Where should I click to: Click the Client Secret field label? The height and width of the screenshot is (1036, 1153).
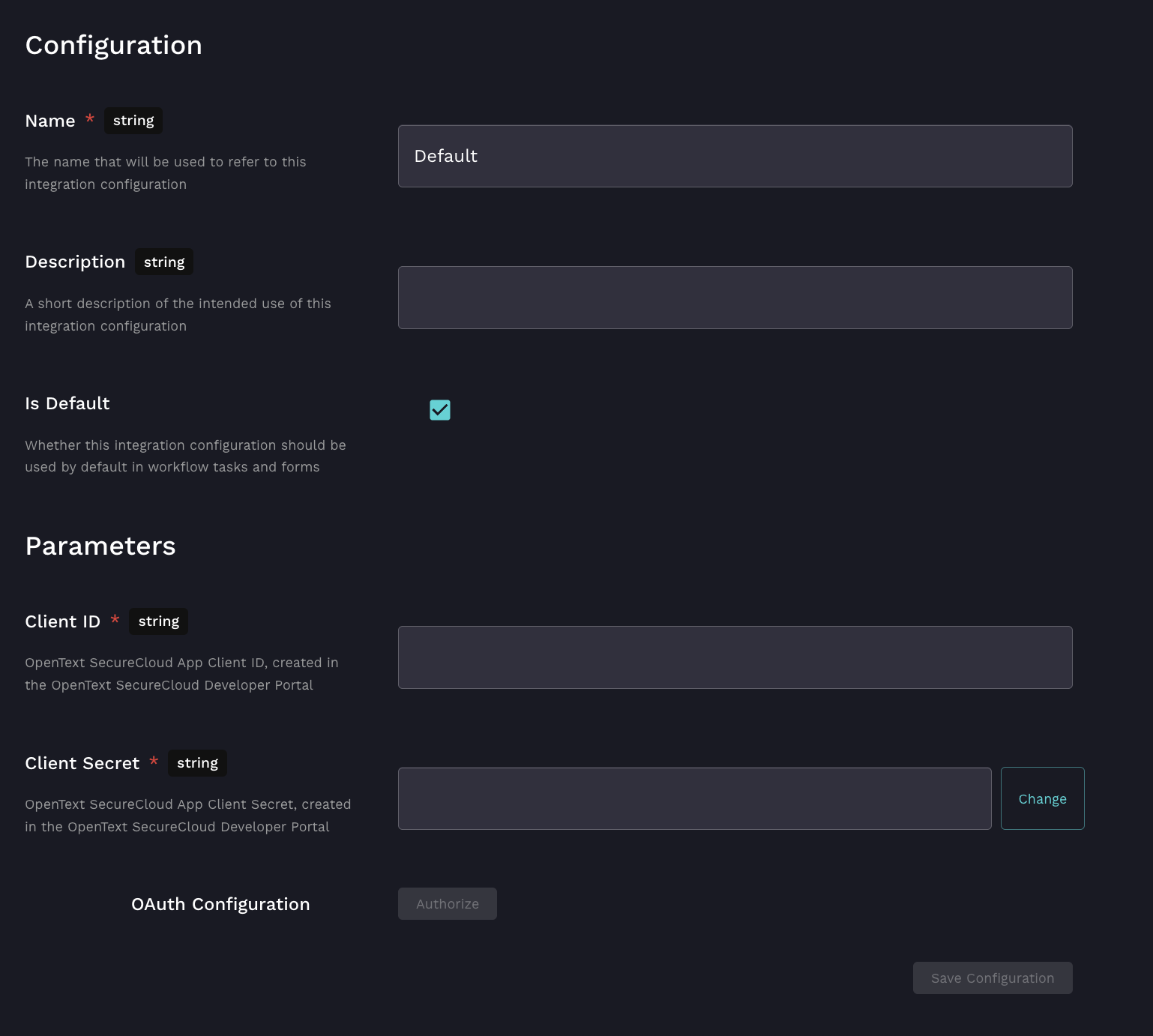pos(82,763)
